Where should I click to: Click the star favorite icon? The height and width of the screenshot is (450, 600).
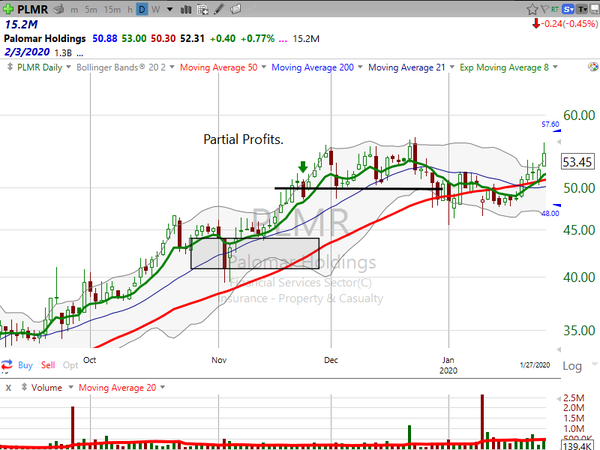point(531,8)
